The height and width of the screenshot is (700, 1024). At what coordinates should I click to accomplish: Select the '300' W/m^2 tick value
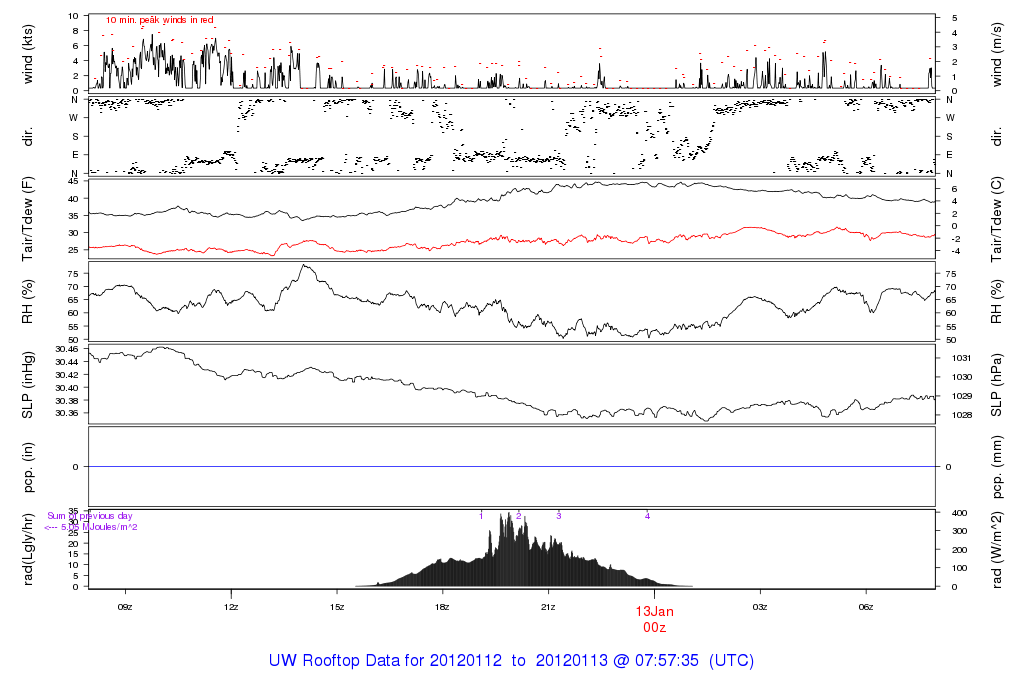pyautogui.click(x=959, y=532)
